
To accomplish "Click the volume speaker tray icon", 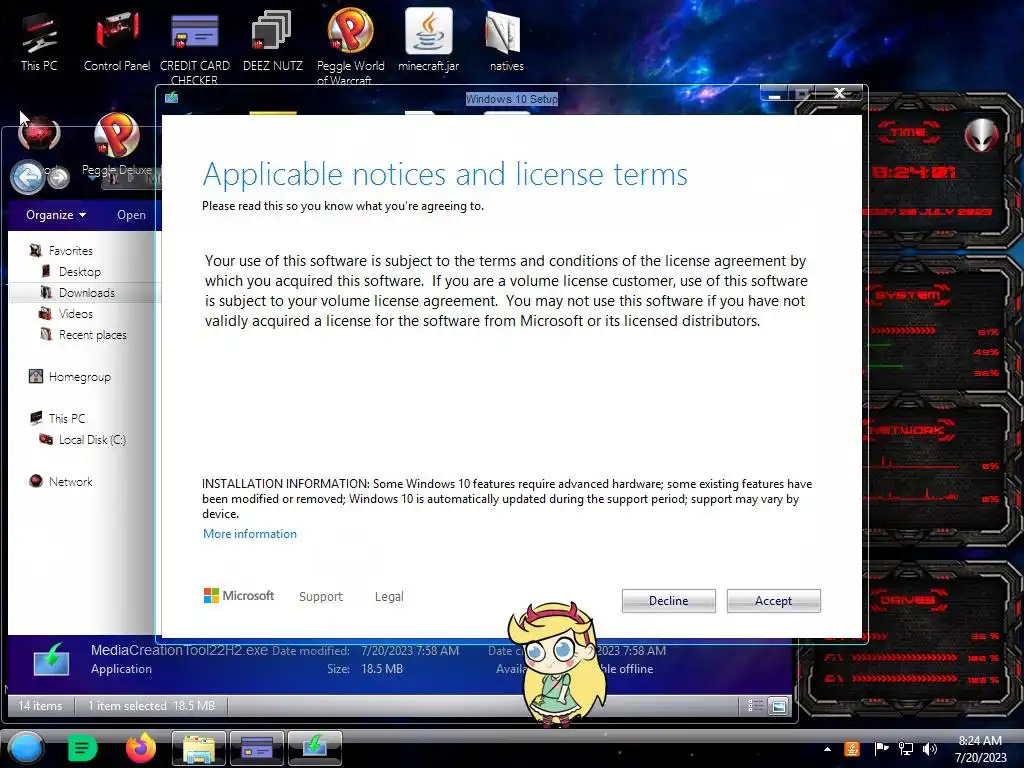I will 929,749.
